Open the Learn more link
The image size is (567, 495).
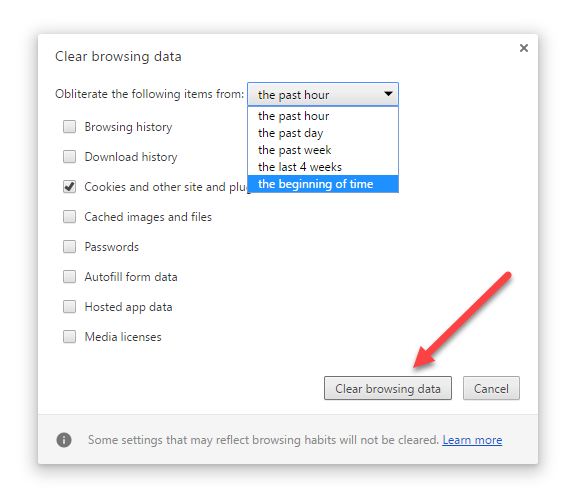472,440
